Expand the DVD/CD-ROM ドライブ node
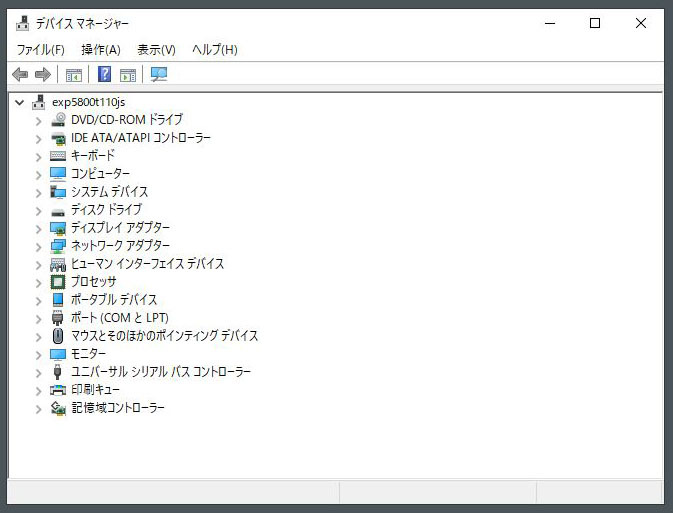This screenshot has width=673, height=513. coord(39,121)
